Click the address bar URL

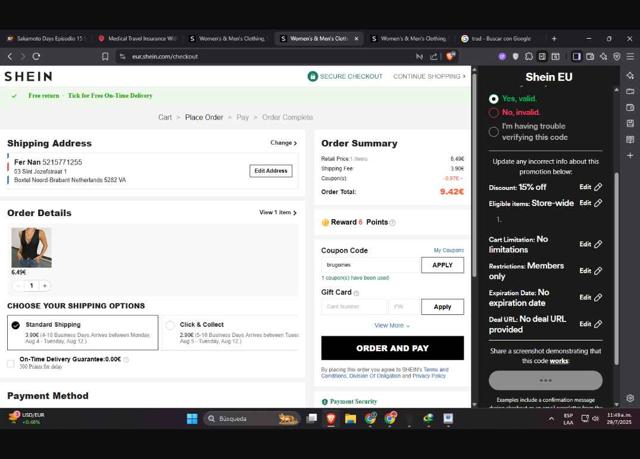[x=165, y=56]
